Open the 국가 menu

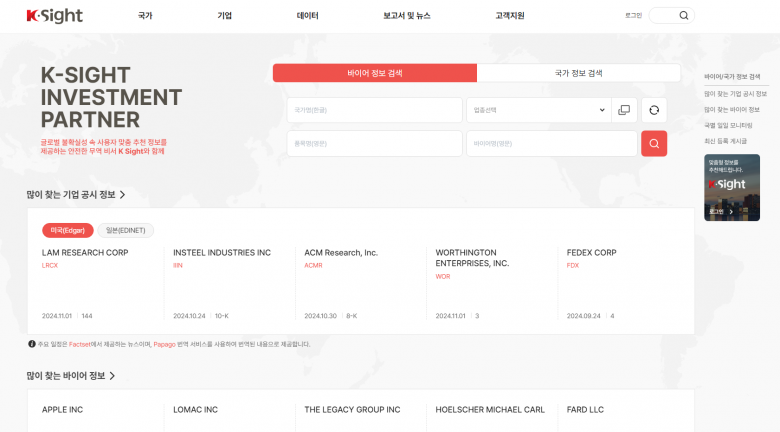pos(145,15)
